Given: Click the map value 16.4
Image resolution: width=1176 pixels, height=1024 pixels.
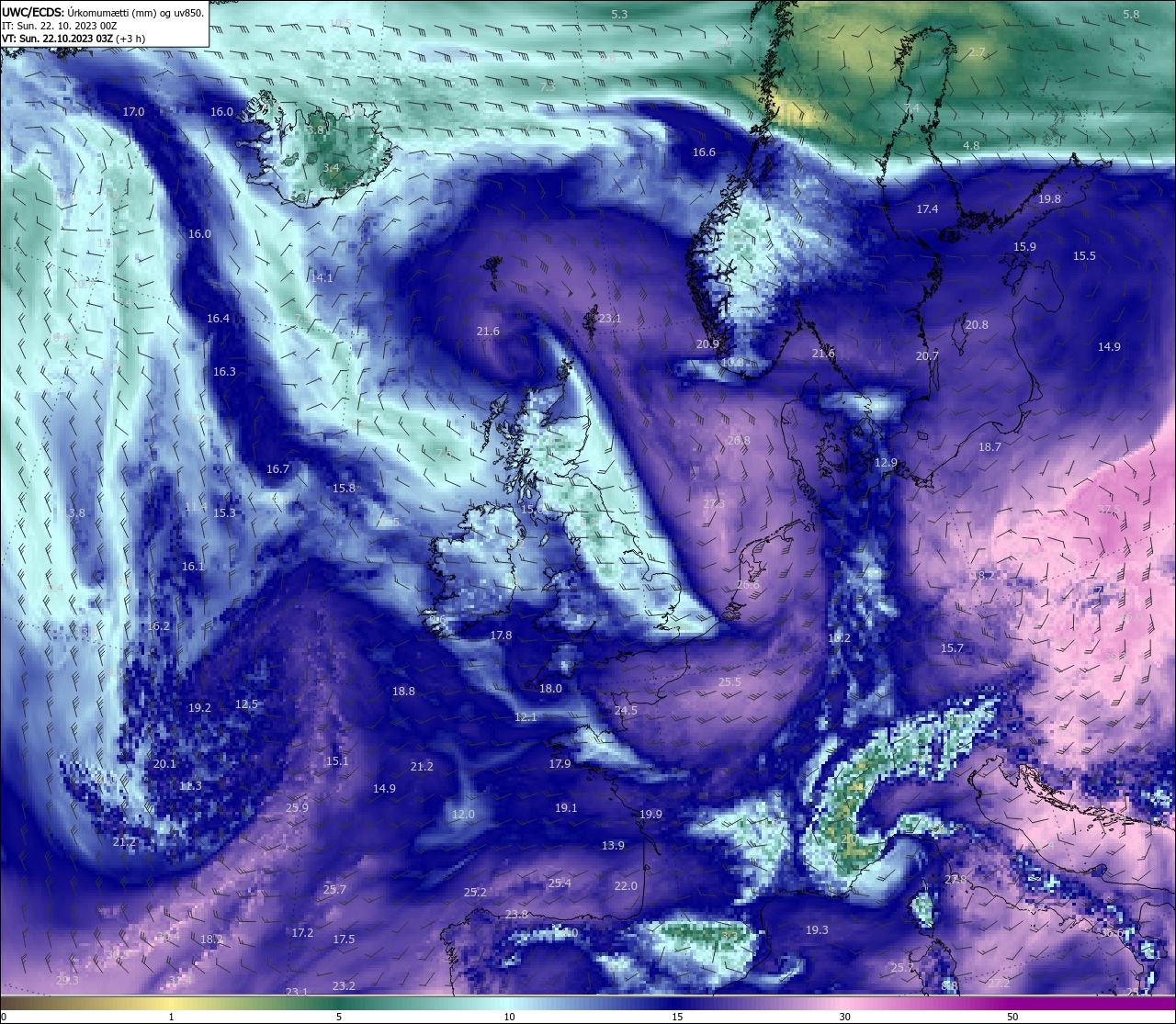Looking at the screenshot, I should (x=218, y=319).
